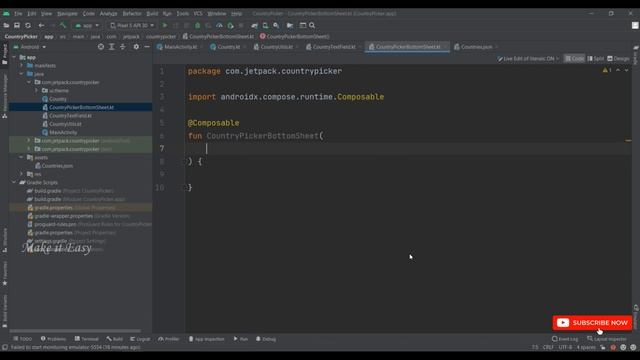Click the Back navigation arrow
640x360 pixels.
tap(41, 25)
